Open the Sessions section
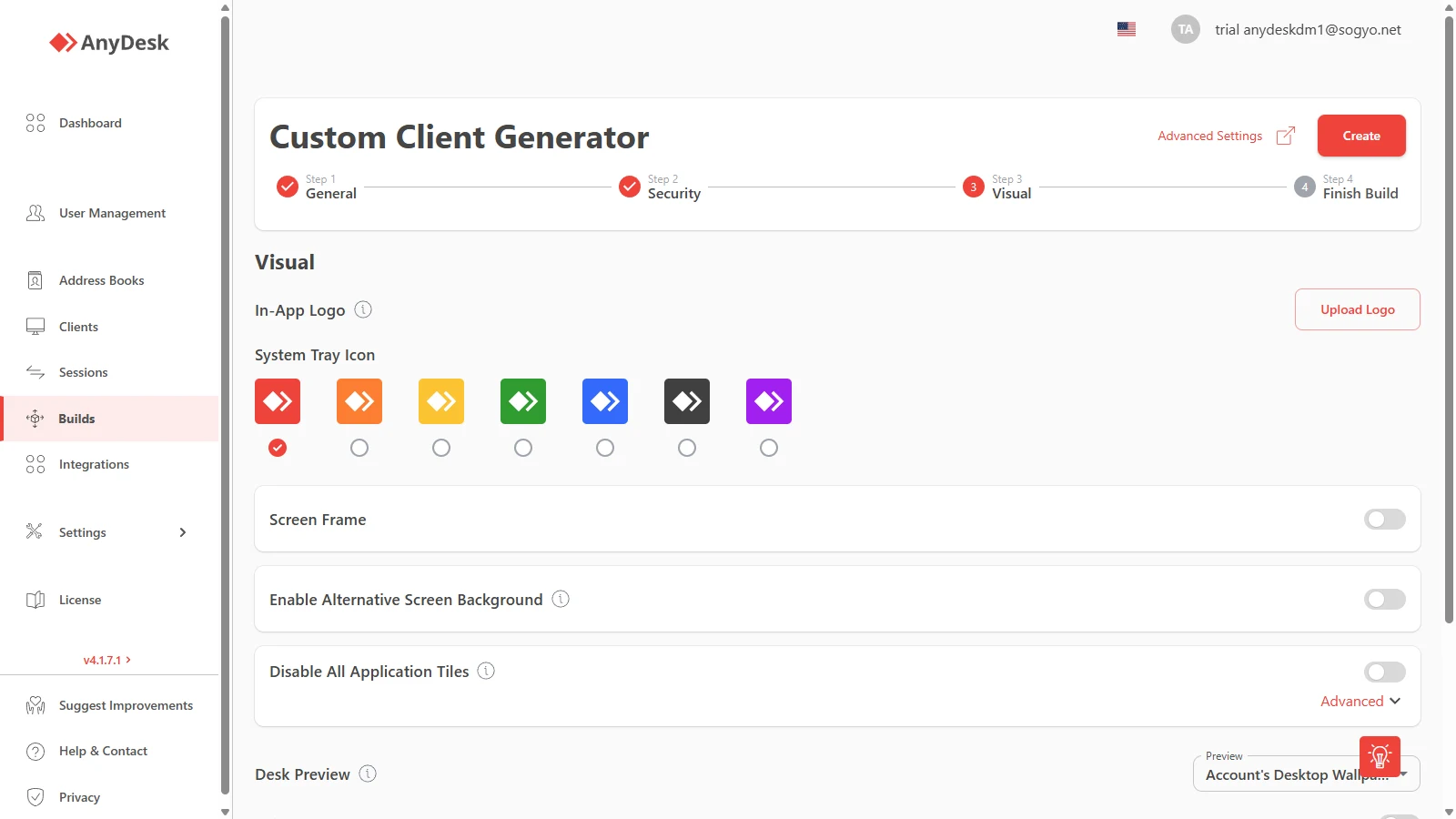Screen dimensions: 1456x819 [83, 372]
